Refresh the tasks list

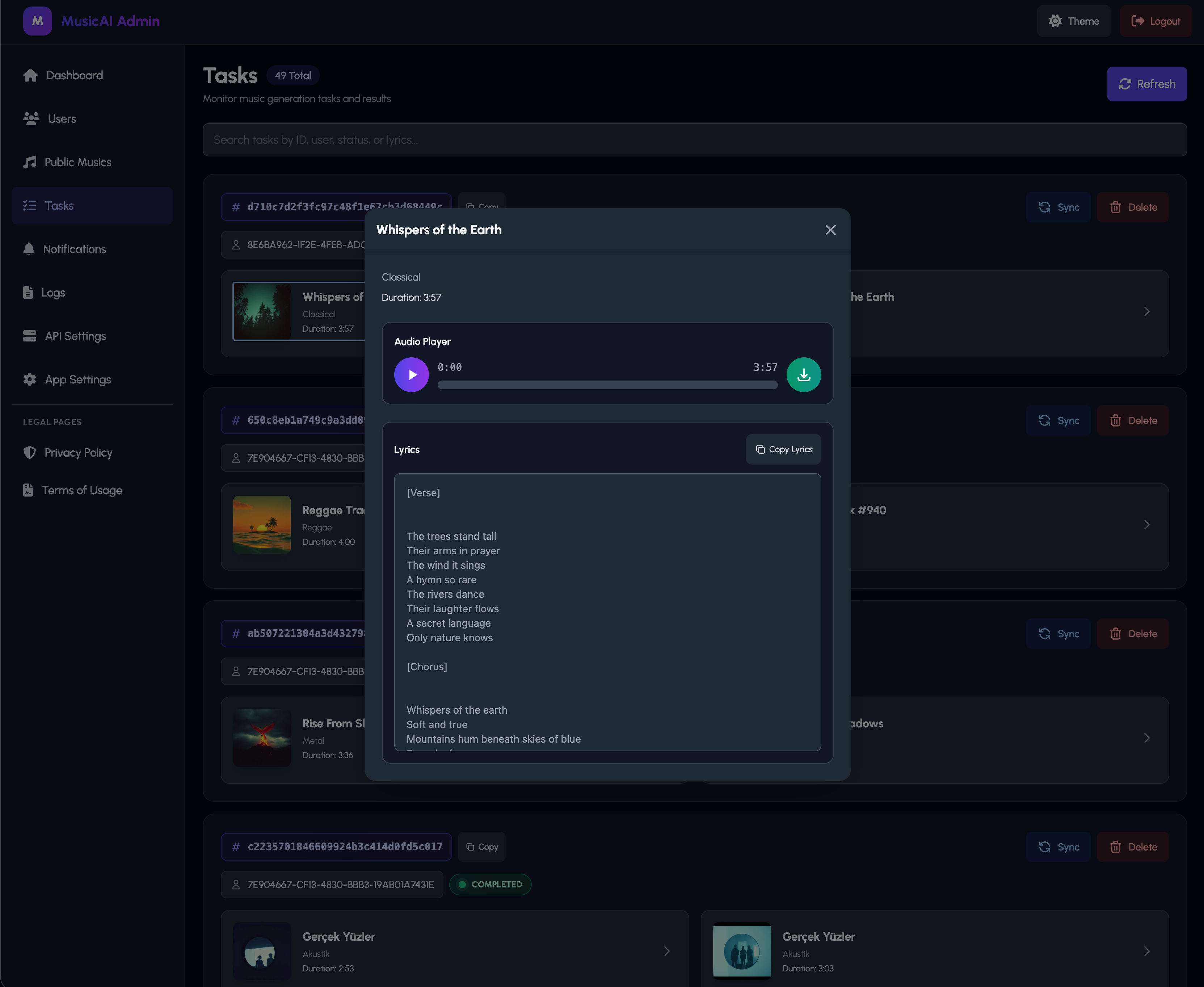tap(1146, 84)
